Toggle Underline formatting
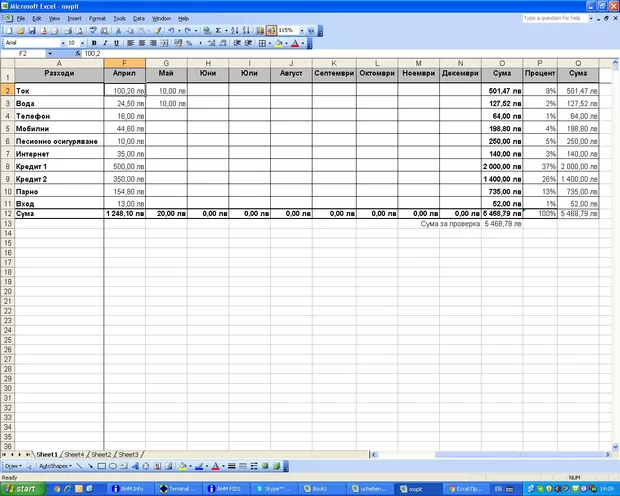 coord(116,44)
